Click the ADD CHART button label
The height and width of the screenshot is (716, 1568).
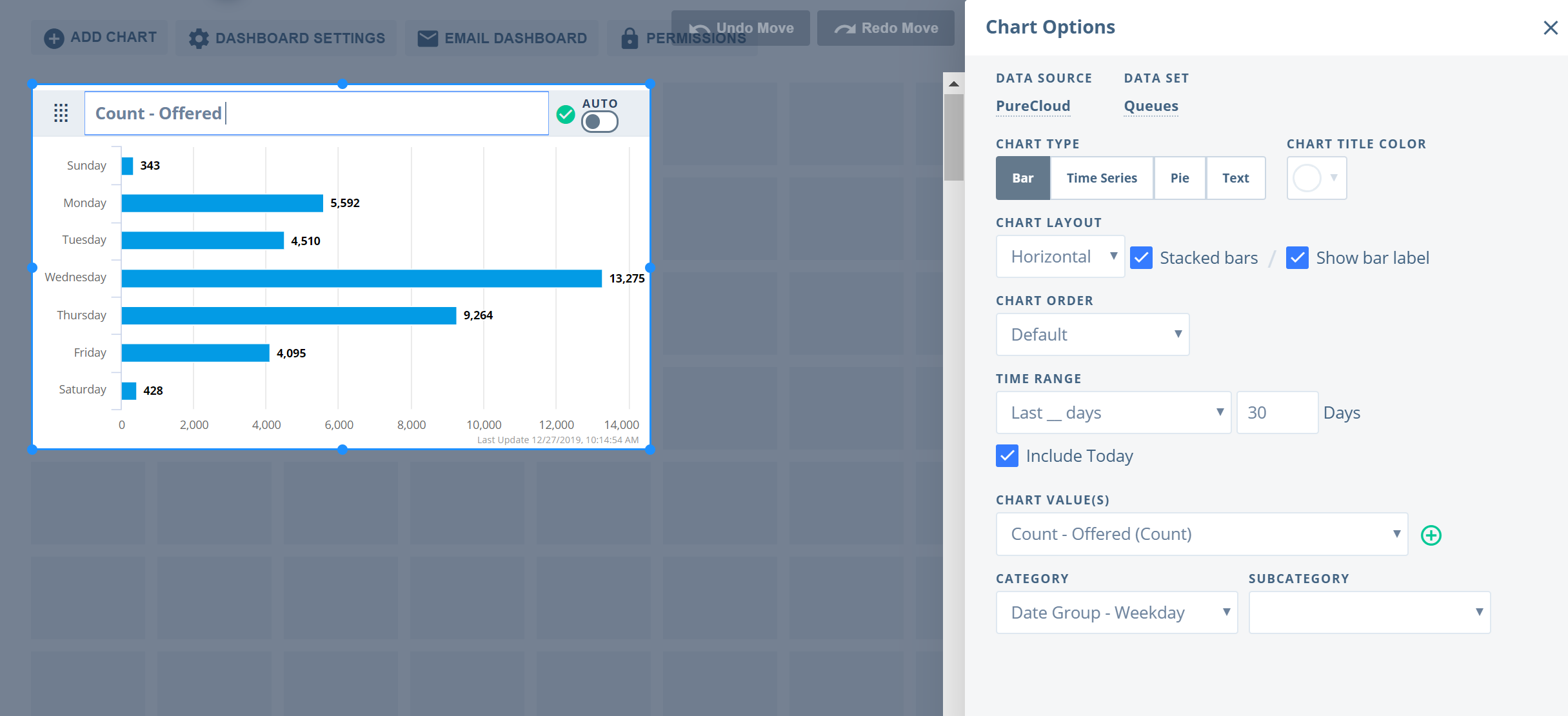point(114,37)
